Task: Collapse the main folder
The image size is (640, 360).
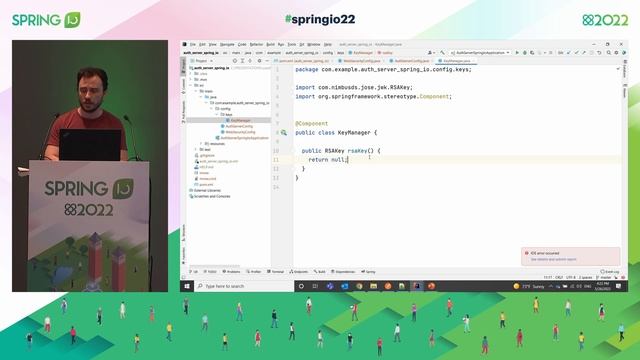Action: point(196,91)
